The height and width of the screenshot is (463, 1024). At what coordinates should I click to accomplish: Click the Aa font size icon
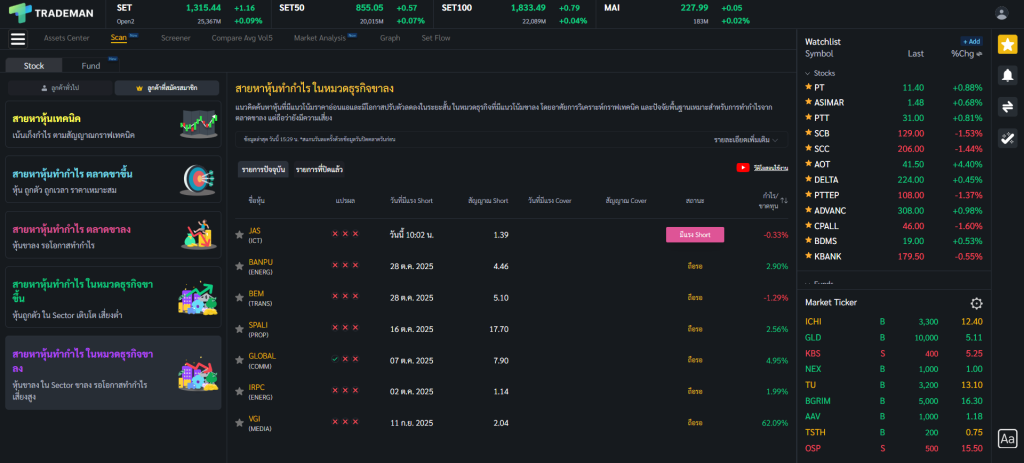(x=1007, y=438)
